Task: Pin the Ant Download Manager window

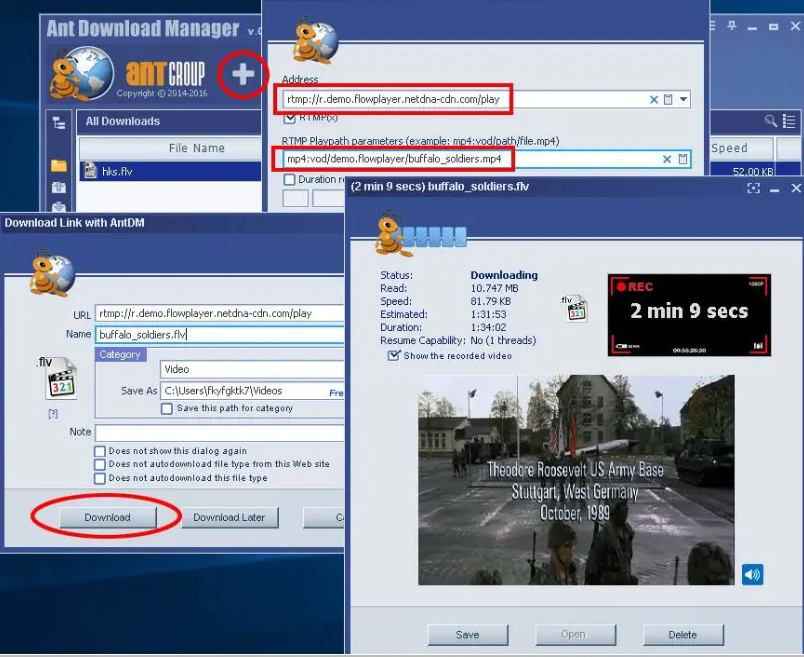Action: tap(732, 26)
